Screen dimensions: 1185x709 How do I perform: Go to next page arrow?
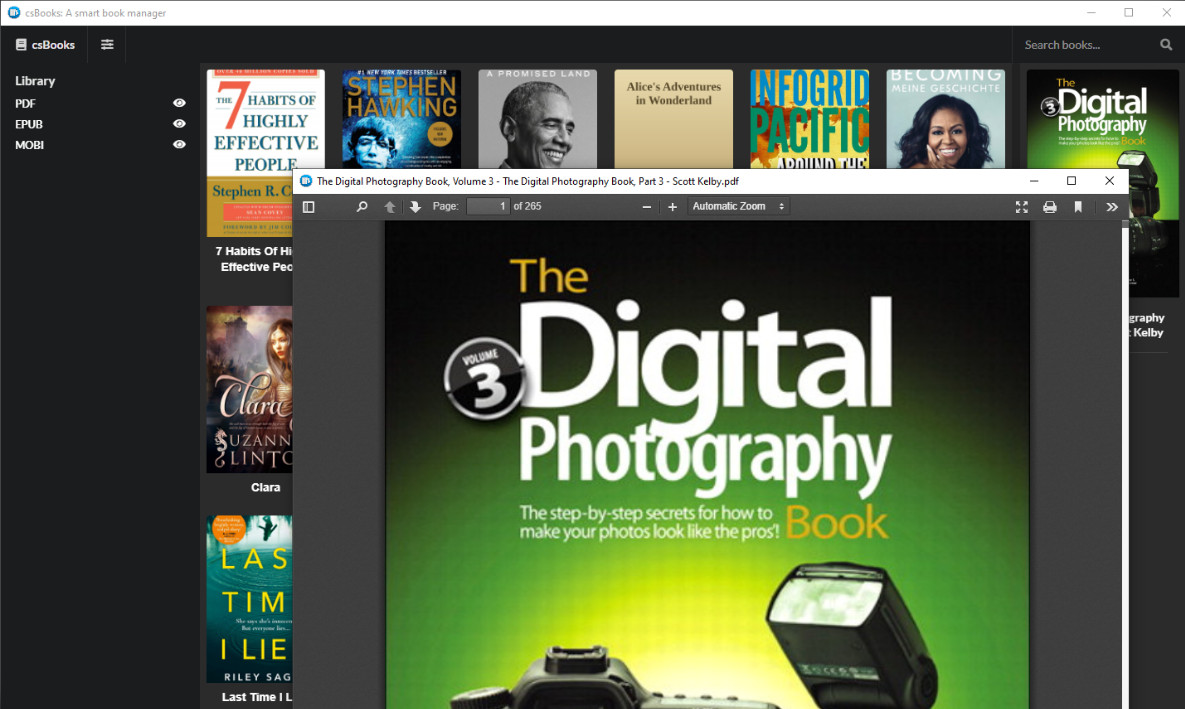pos(415,206)
